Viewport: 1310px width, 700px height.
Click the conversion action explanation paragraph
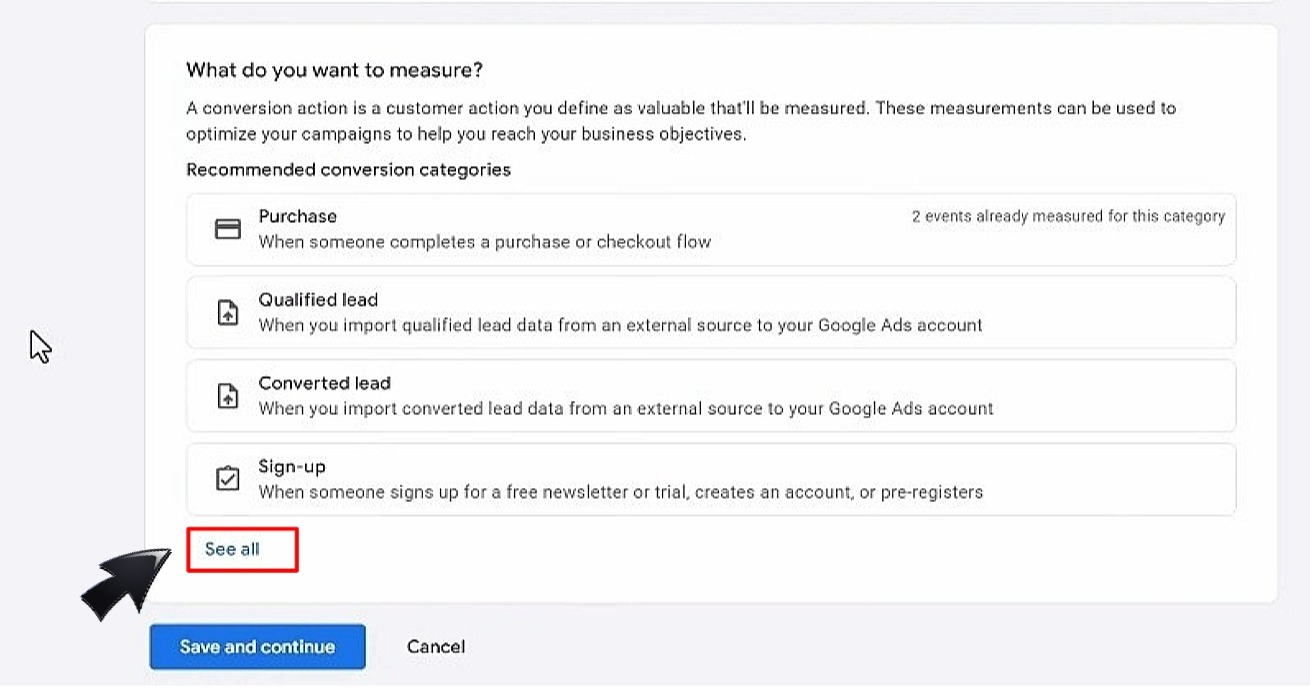coord(680,120)
